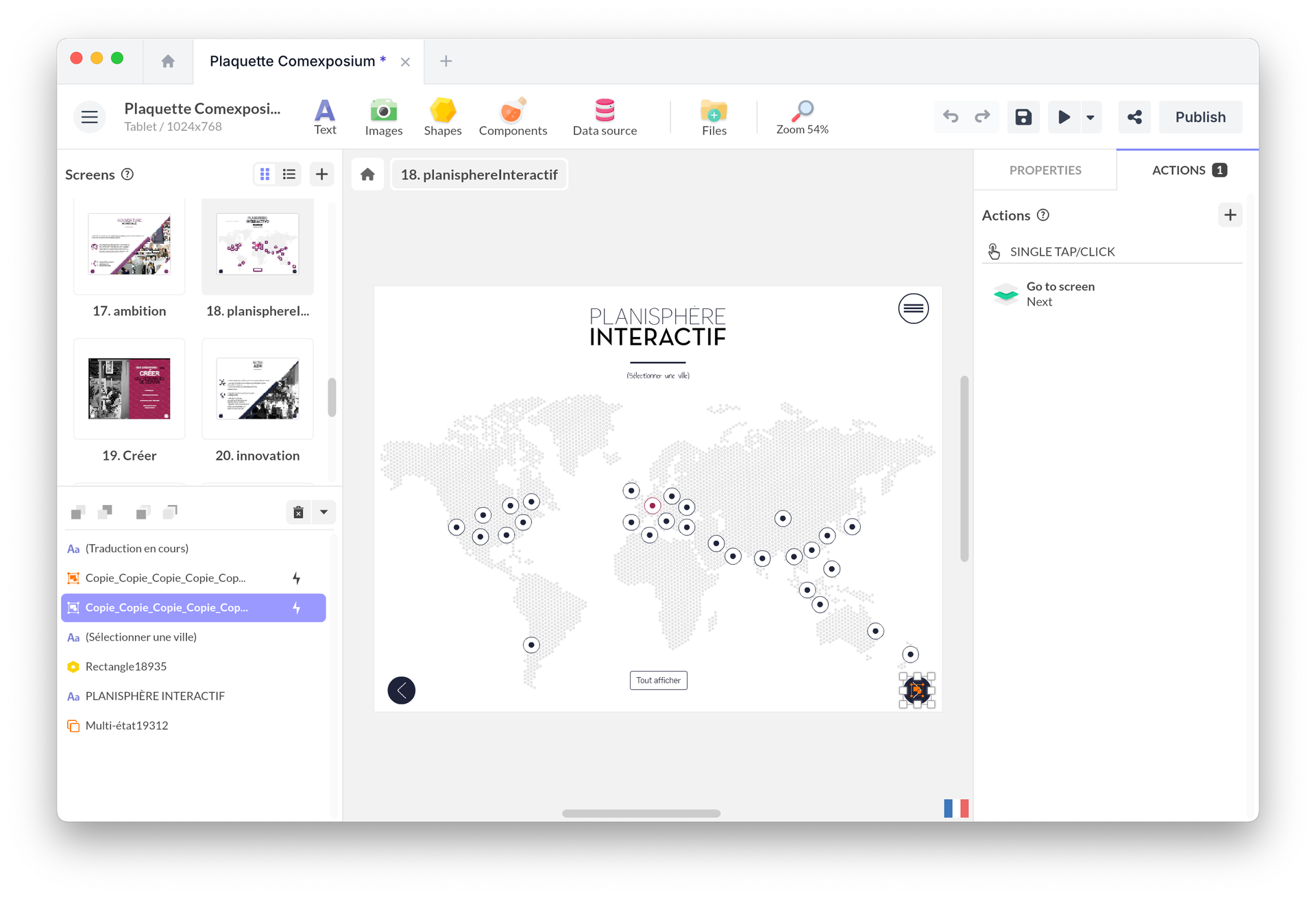Click the Save icon
Image resolution: width=1316 pixels, height=897 pixels.
click(1023, 116)
